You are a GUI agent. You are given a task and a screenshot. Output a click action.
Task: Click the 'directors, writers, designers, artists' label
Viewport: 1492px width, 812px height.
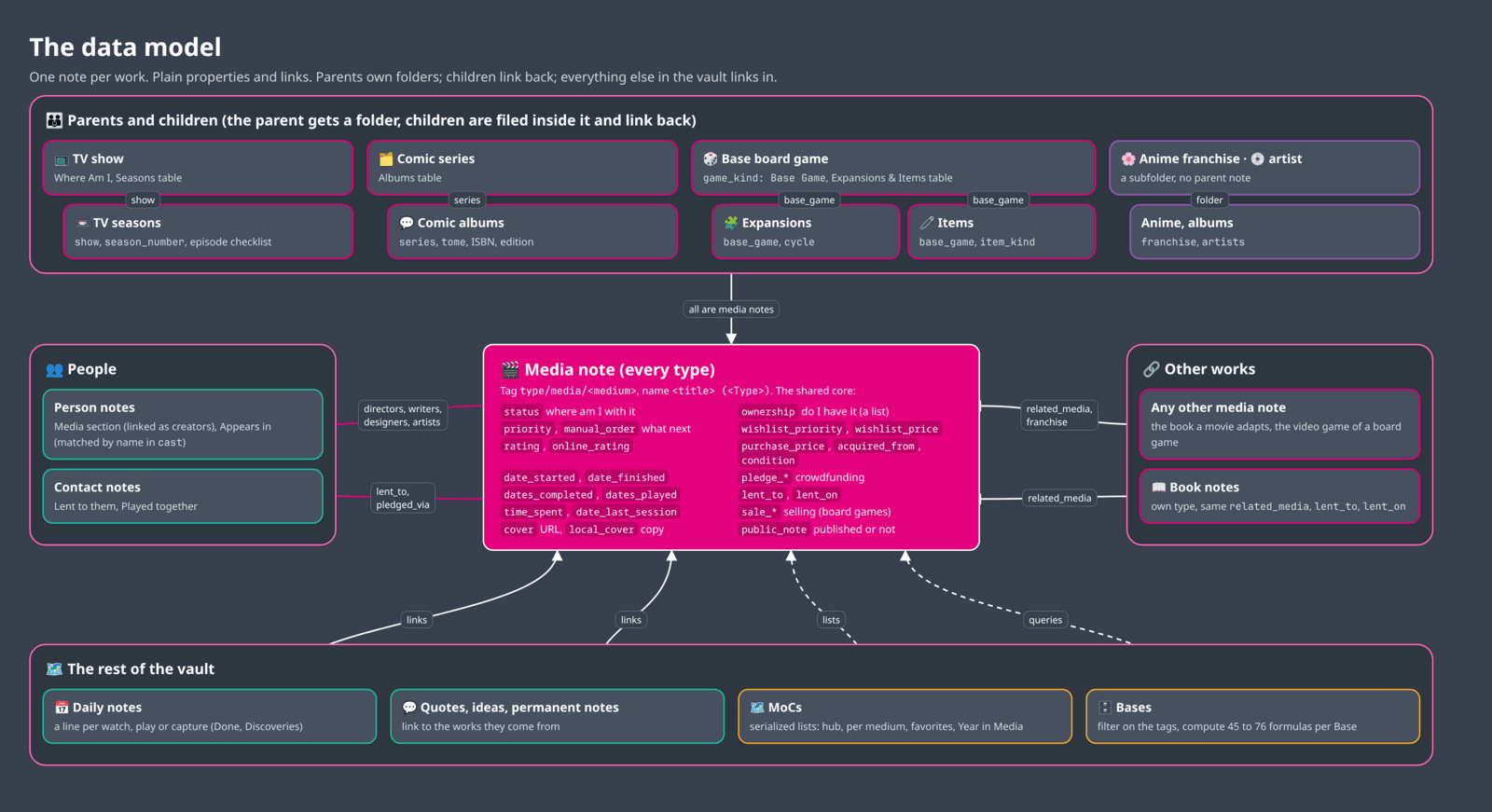pos(403,416)
